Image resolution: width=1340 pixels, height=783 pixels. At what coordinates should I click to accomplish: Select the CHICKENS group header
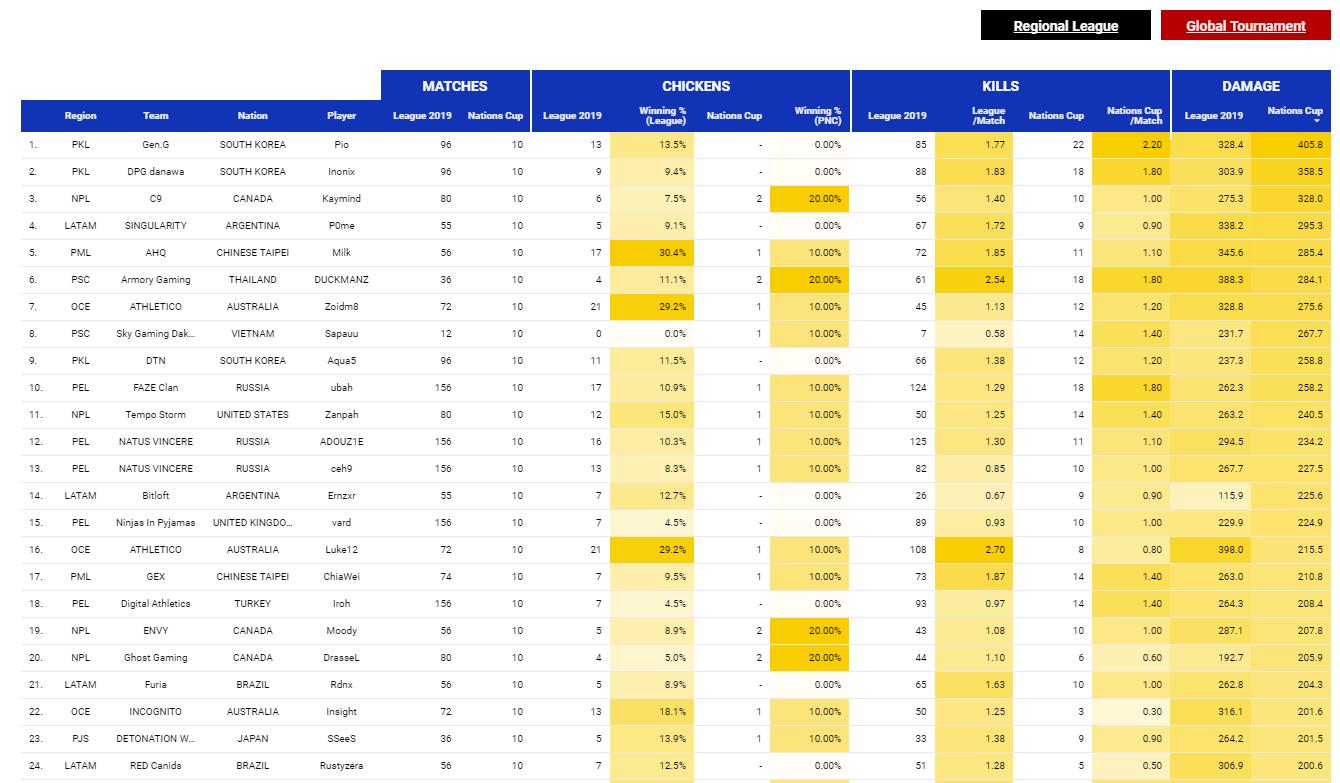click(x=696, y=86)
